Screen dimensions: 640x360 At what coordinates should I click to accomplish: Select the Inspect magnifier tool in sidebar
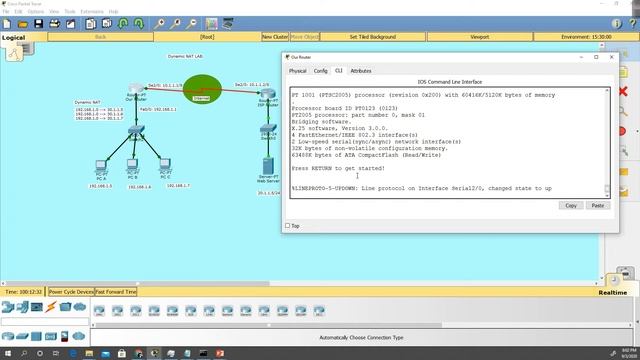click(623, 111)
